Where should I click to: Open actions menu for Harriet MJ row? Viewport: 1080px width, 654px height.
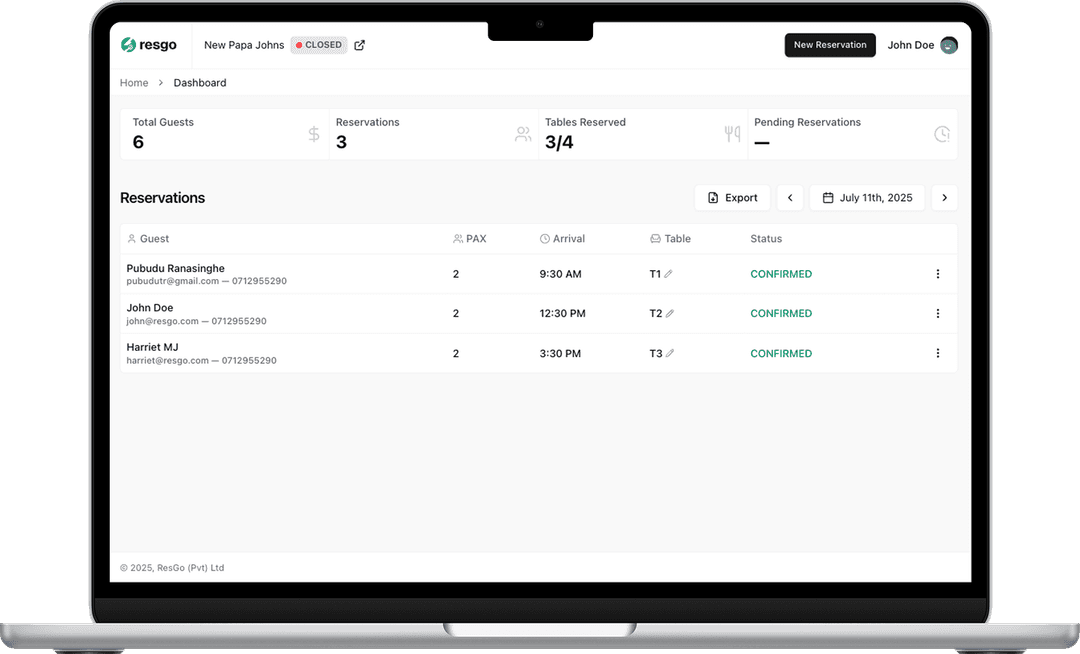pos(937,353)
